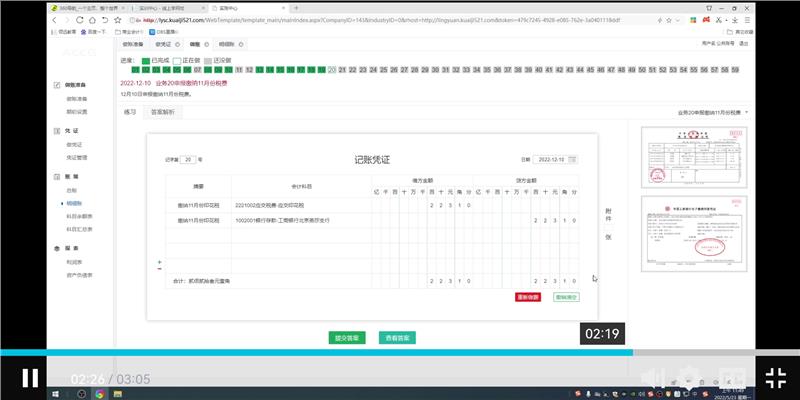Open 明细账 in the sidebar
The height and width of the screenshot is (400, 800).
(74, 202)
